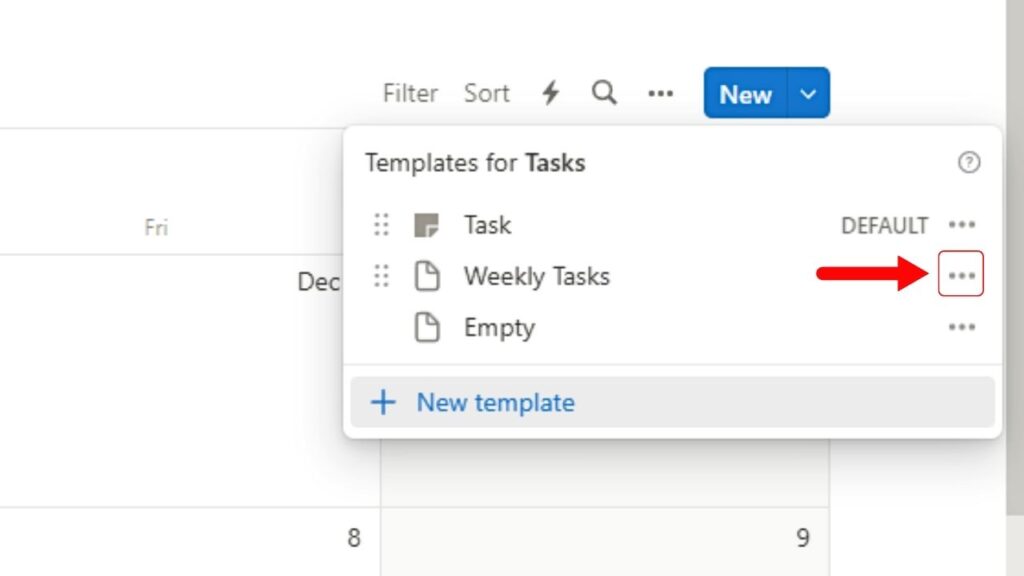1024x576 pixels.
Task: Click the help question mark icon
Action: point(968,163)
